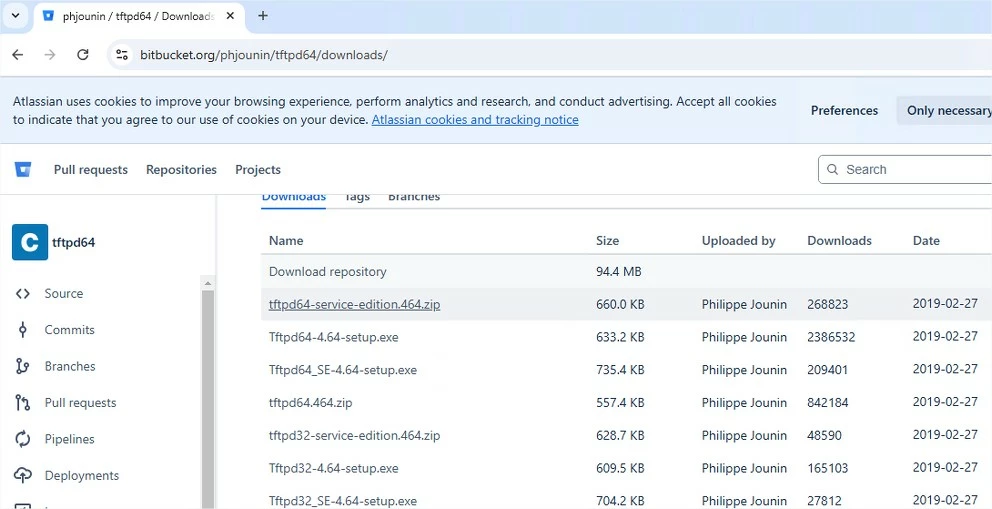Click the sidebar scrollbar track
992x509 pixels.
[208, 398]
